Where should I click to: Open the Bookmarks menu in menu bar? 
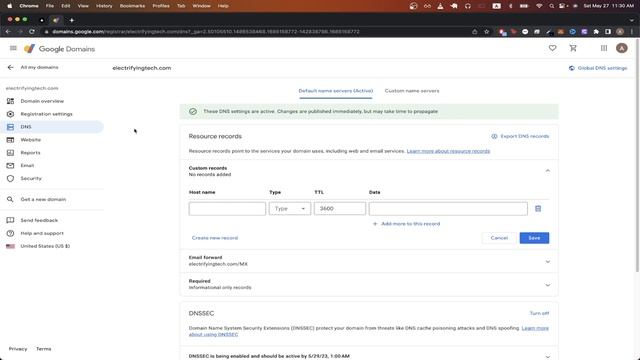coord(132,6)
